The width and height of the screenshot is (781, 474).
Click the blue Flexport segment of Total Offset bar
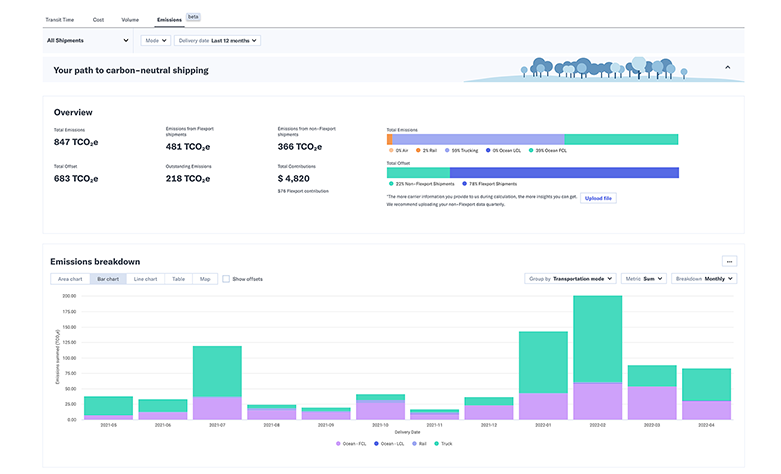click(564, 173)
